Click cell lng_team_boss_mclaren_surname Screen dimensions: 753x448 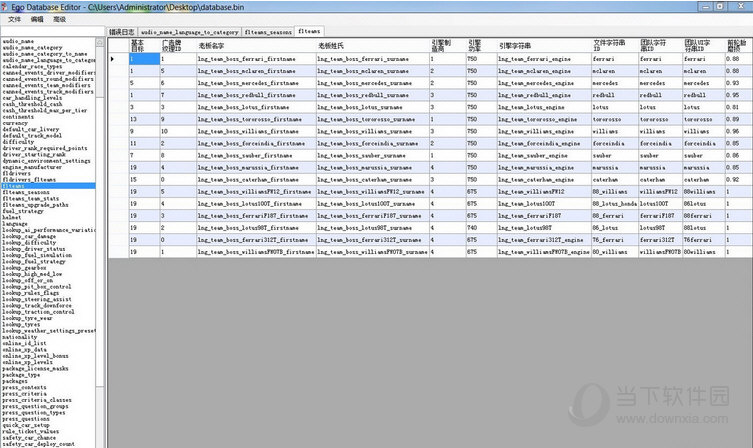(373, 71)
